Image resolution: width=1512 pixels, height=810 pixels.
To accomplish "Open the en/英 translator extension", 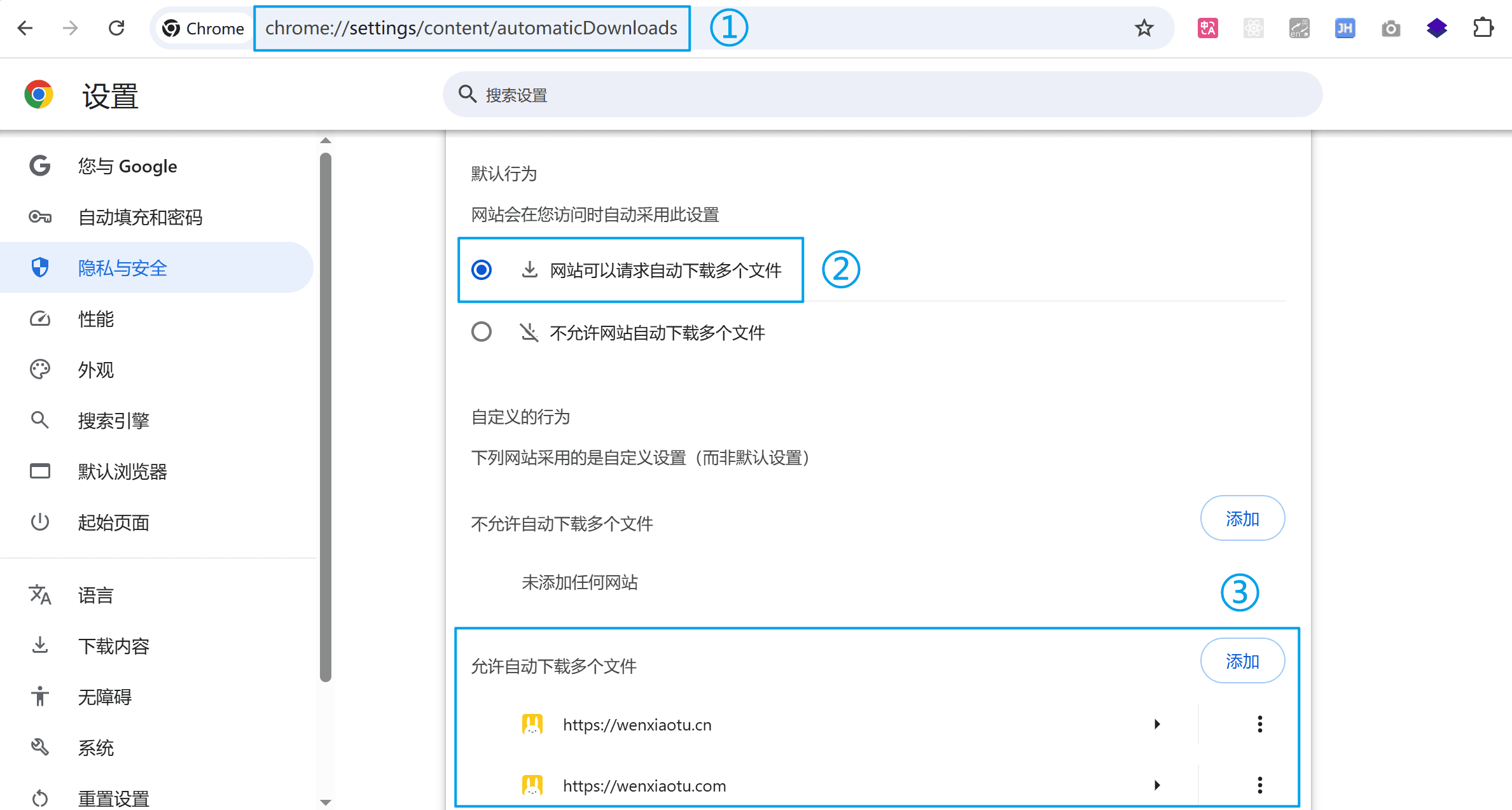I will (x=1299, y=28).
